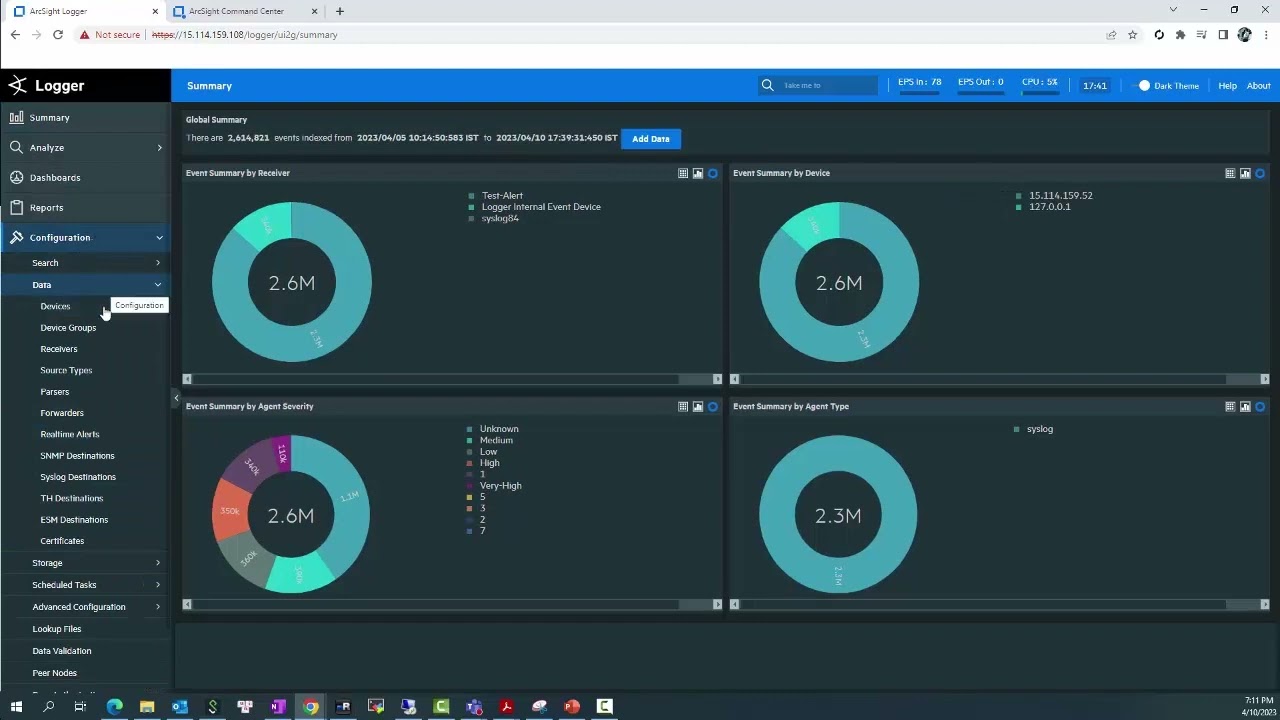The height and width of the screenshot is (720, 1280).
Task: Show Event Summary by Receiver as bar chart
Action: (698, 173)
